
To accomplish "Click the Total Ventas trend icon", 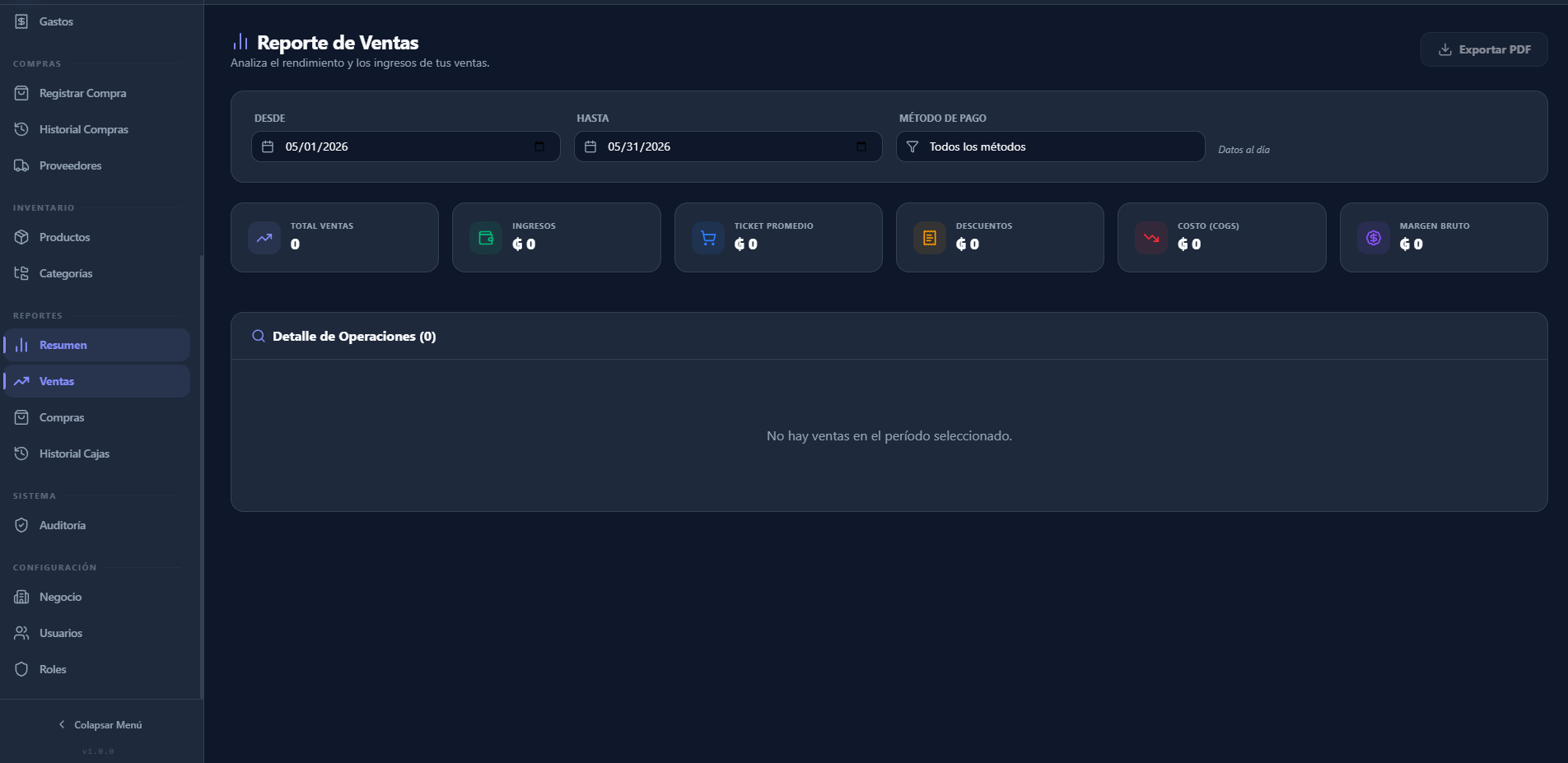I will click(x=264, y=238).
